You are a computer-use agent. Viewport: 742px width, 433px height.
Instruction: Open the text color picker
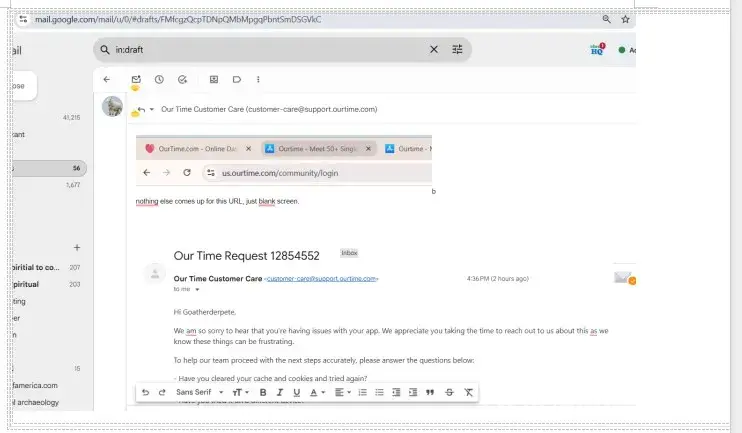[317, 392]
